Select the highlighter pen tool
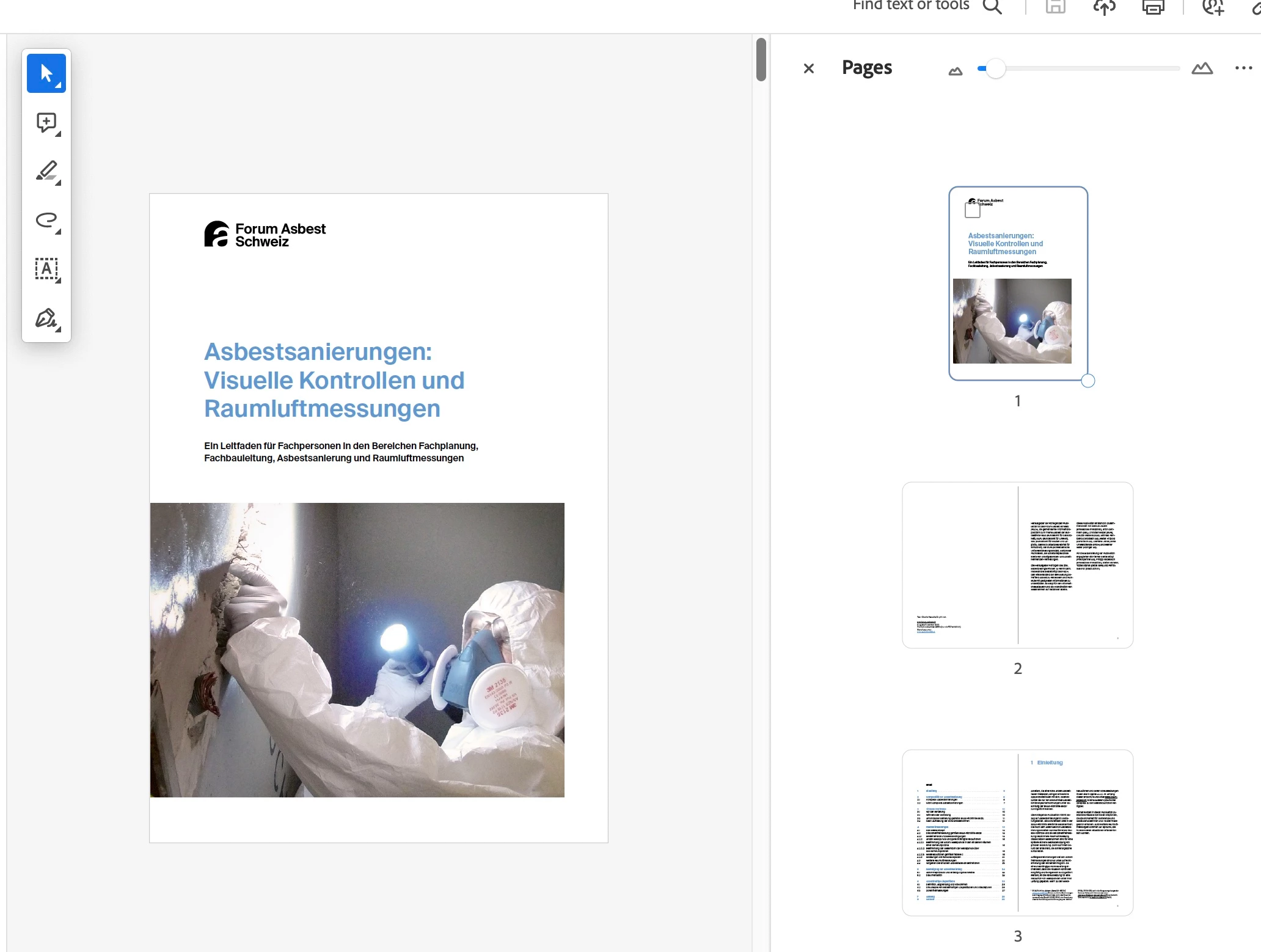This screenshot has width=1261, height=952. (x=46, y=171)
